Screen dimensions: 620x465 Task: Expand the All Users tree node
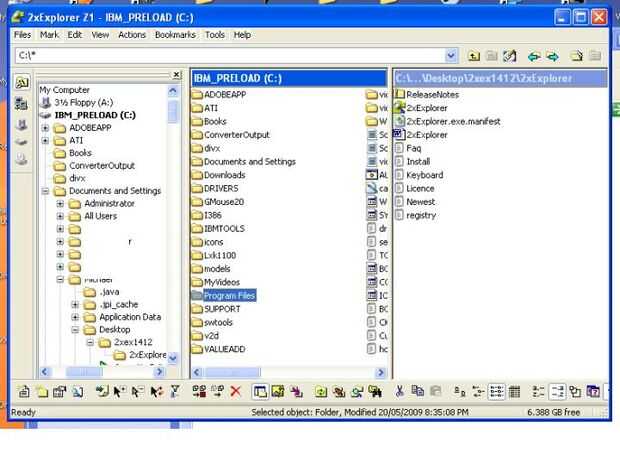pos(60,216)
